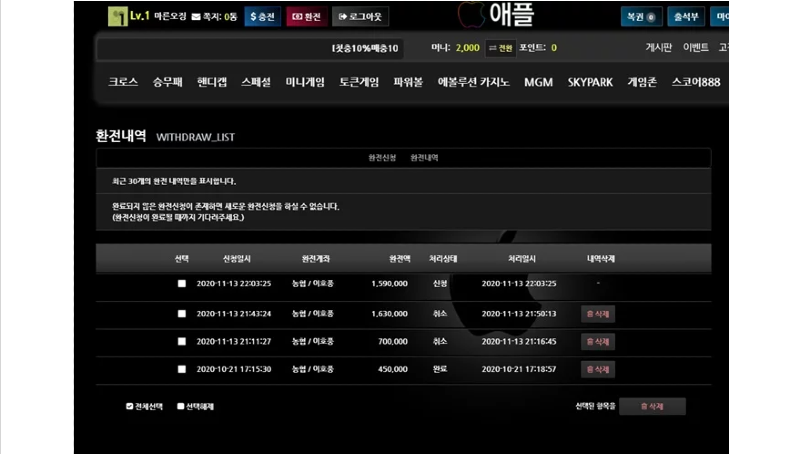Click the 환전 withdraw button in header
This screenshot has width=800, height=454.
(306, 17)
